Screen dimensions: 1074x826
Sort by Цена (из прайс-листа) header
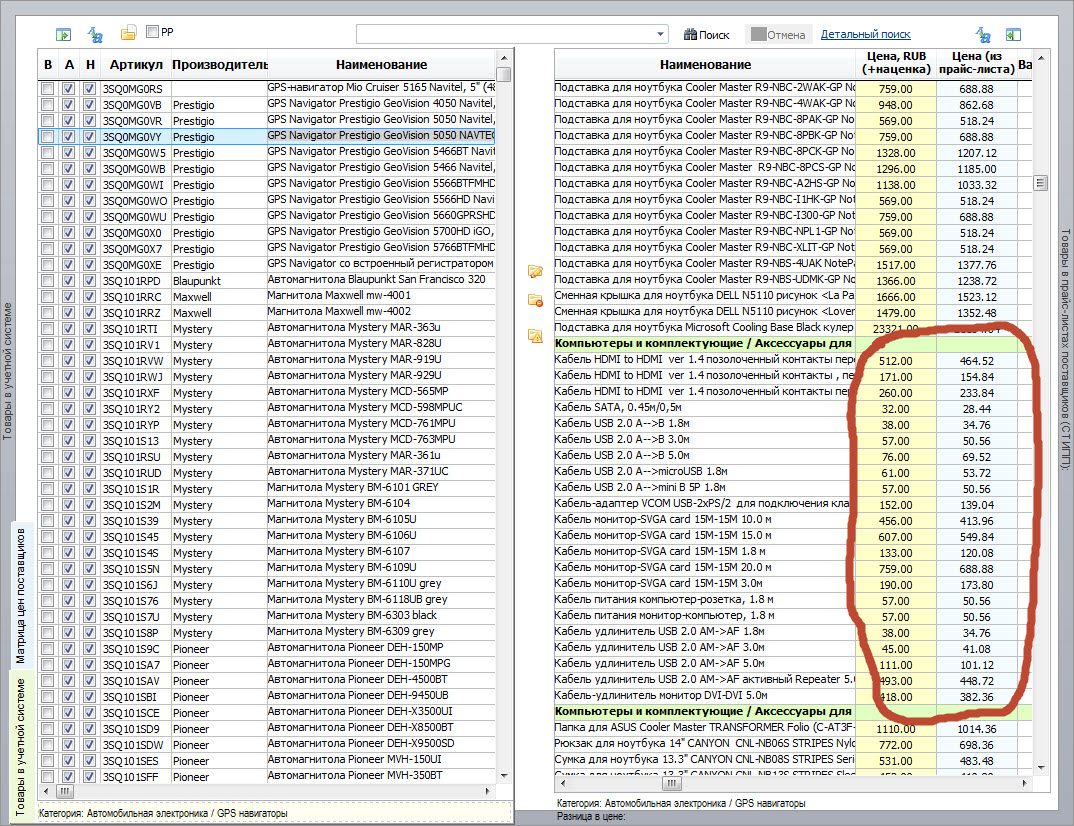pyautogui.click(x=977, y=63)
